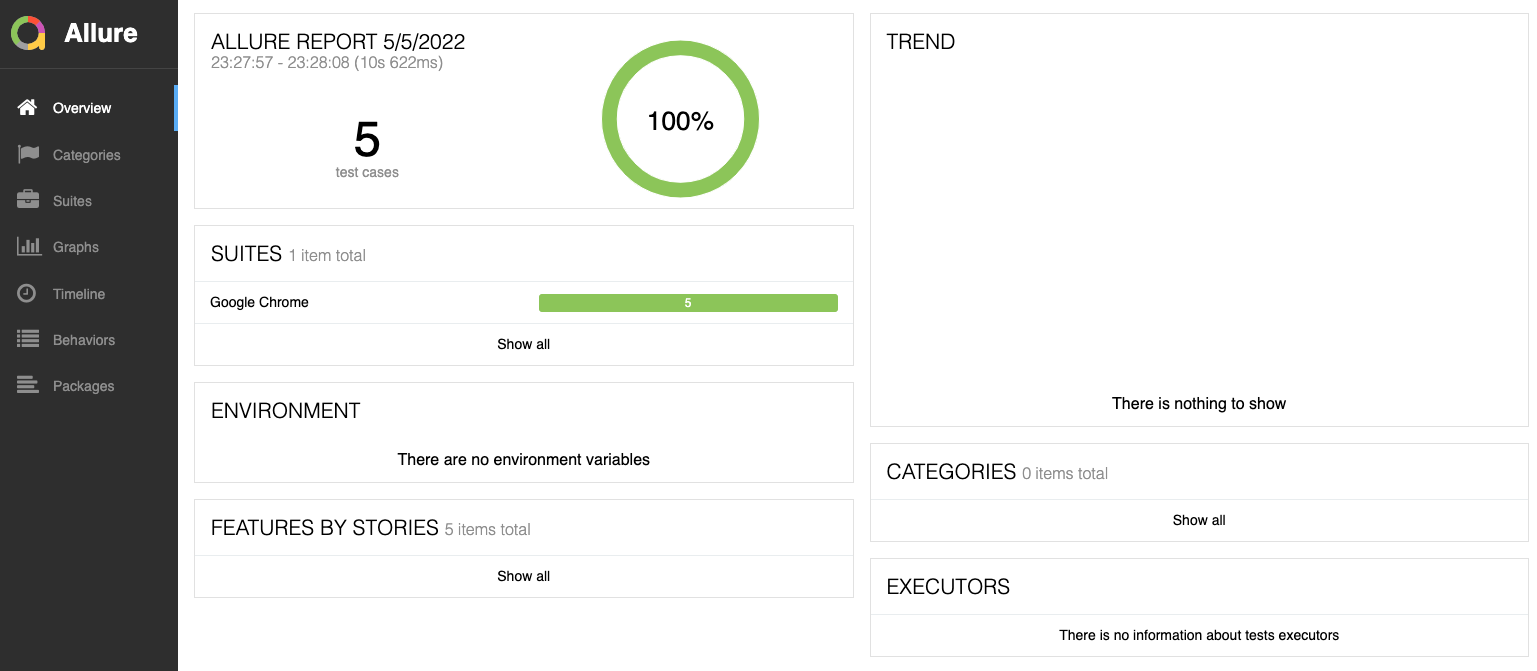Show all suites
1537x671 pixels.
[523, 344]
